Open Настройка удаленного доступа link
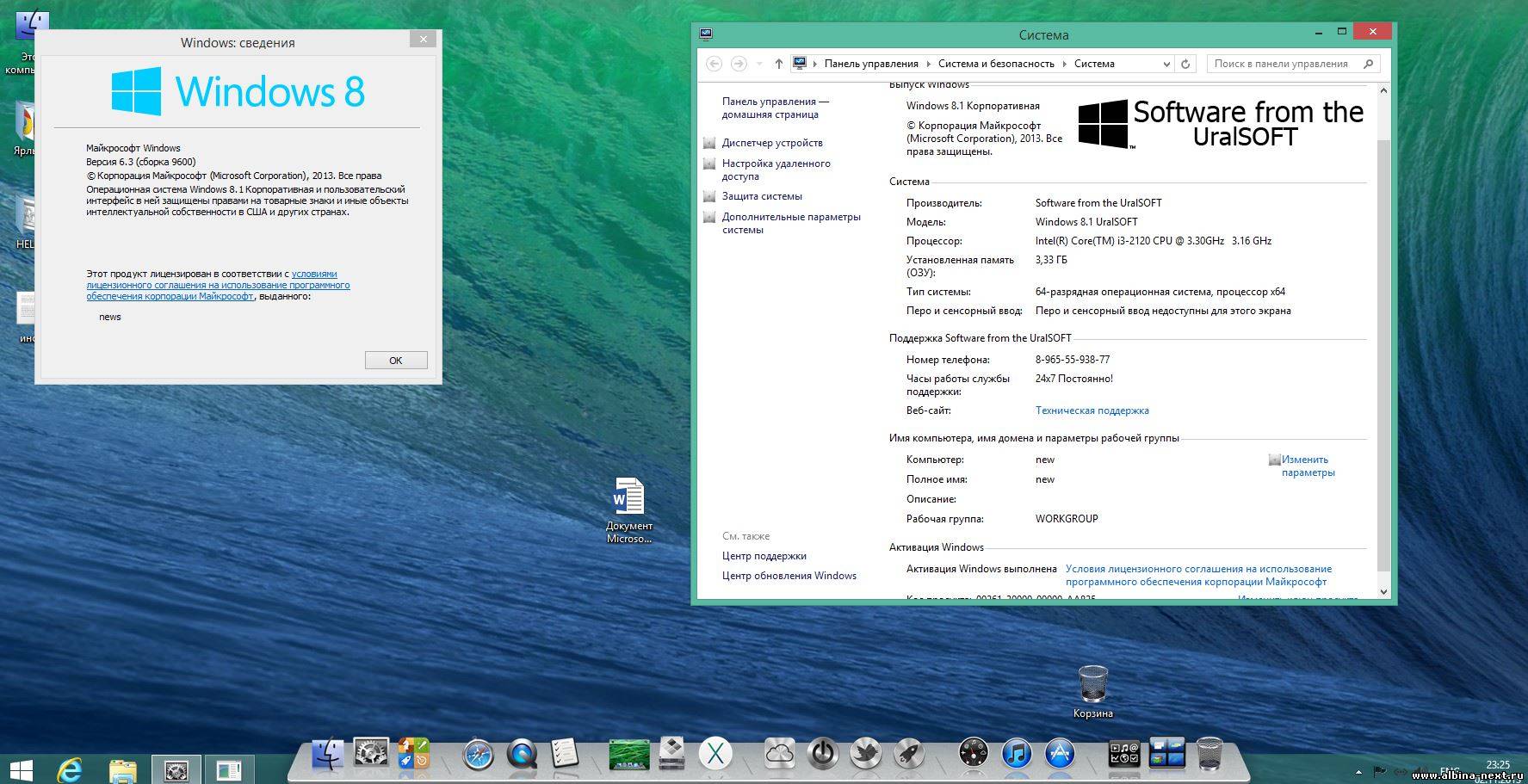Image resolution: width=1528 pixels, height=784 pixels. 776,170
